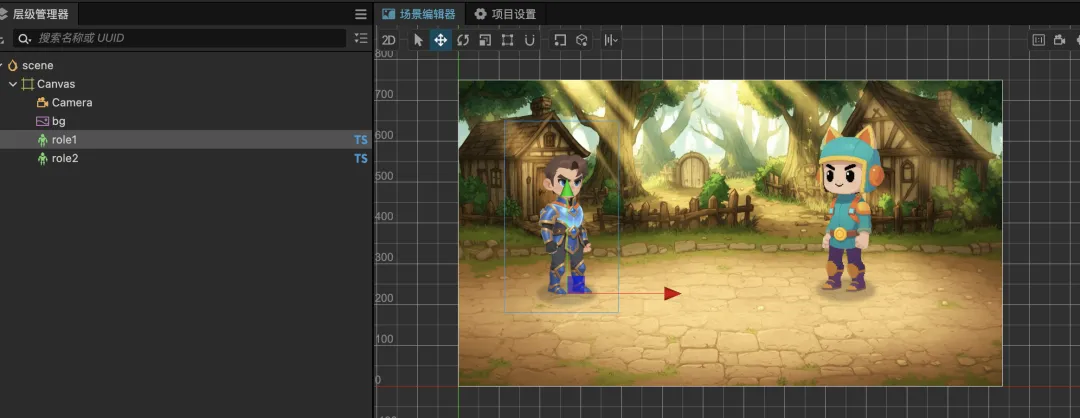This screenshot has width=1080, height=418.
Task: Click the Camera node camera icon
Action: tap(43, 103)
